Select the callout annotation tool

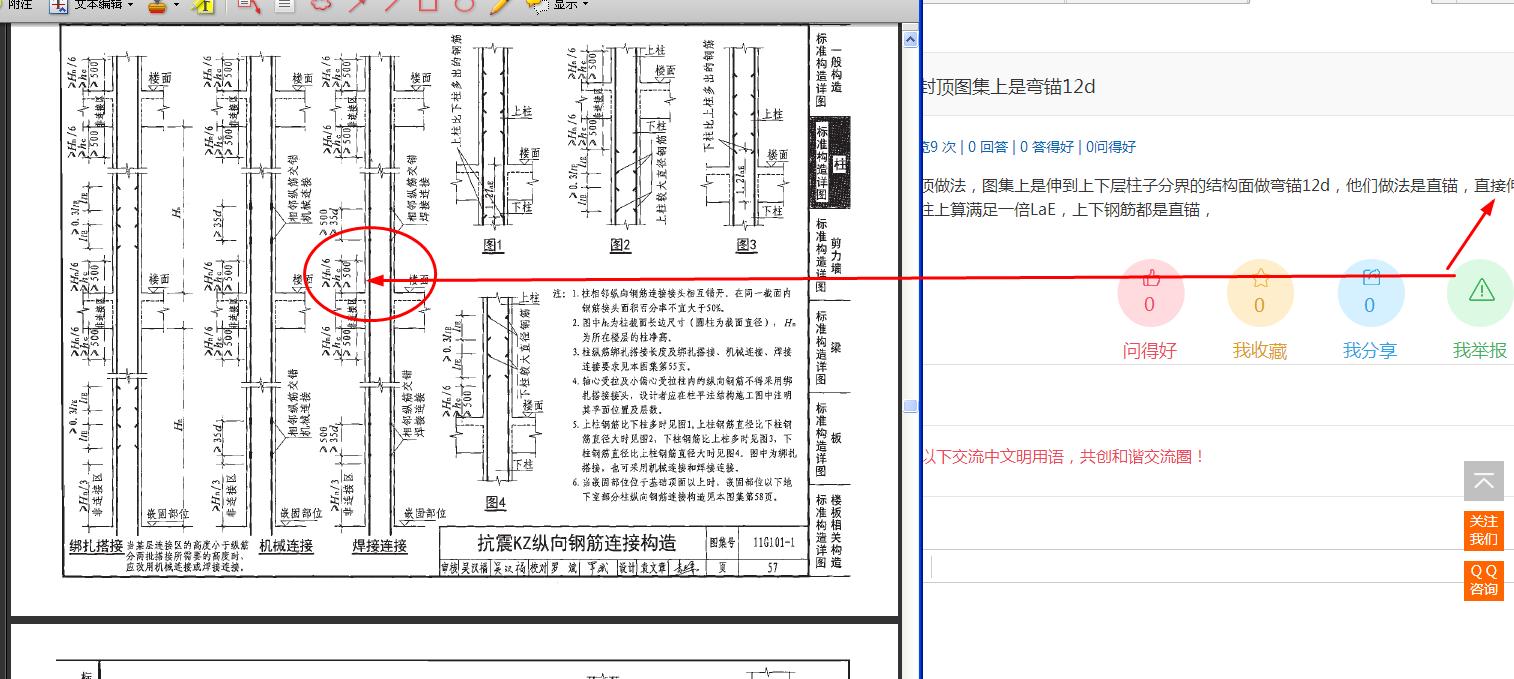249,5
